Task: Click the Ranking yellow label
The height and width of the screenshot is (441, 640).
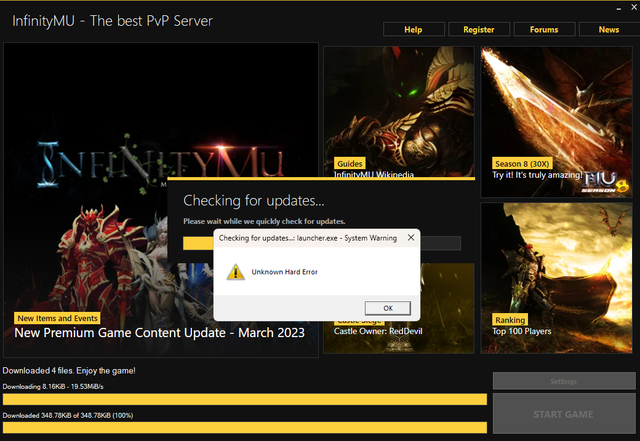Action: click(x=510, y=320)
